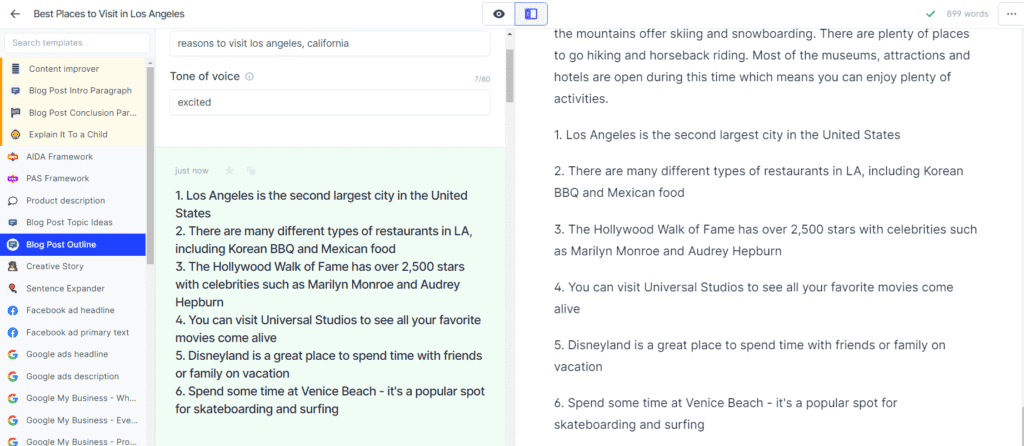Click the Google ads description logo icon
The image size is (1024, 446).
12,377
